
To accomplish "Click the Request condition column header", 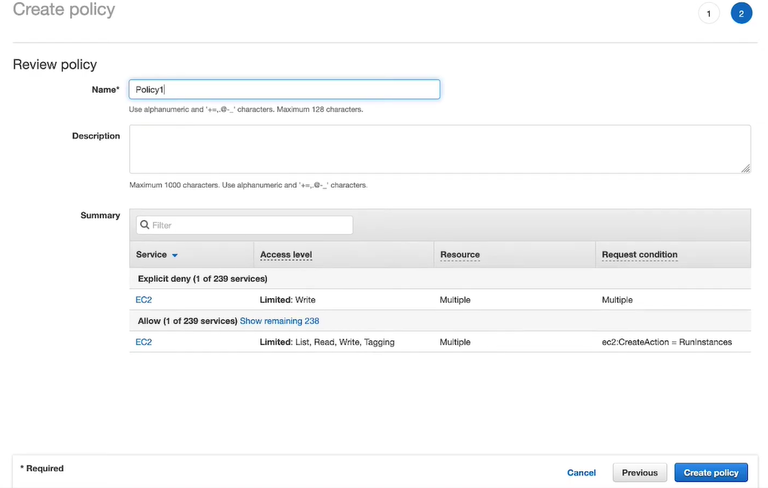I will pyautogui.click(x=639, y=255).
